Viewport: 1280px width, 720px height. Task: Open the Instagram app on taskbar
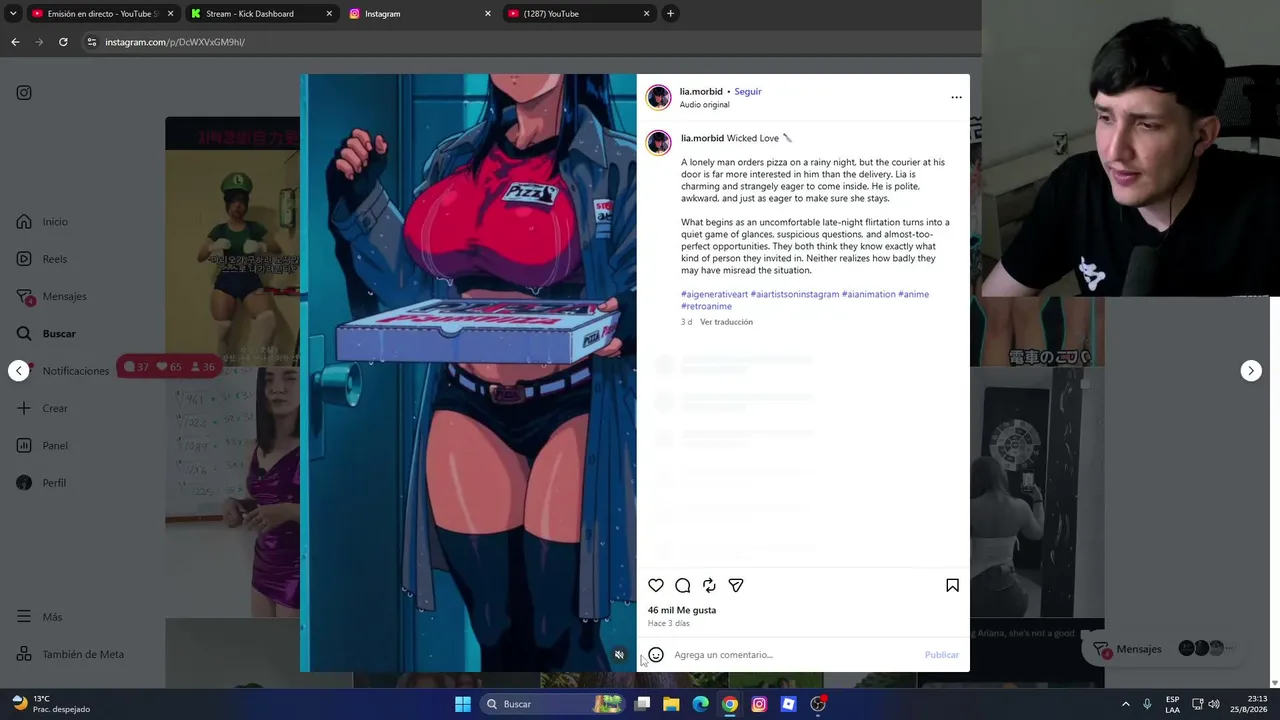(x=759, y=704)
